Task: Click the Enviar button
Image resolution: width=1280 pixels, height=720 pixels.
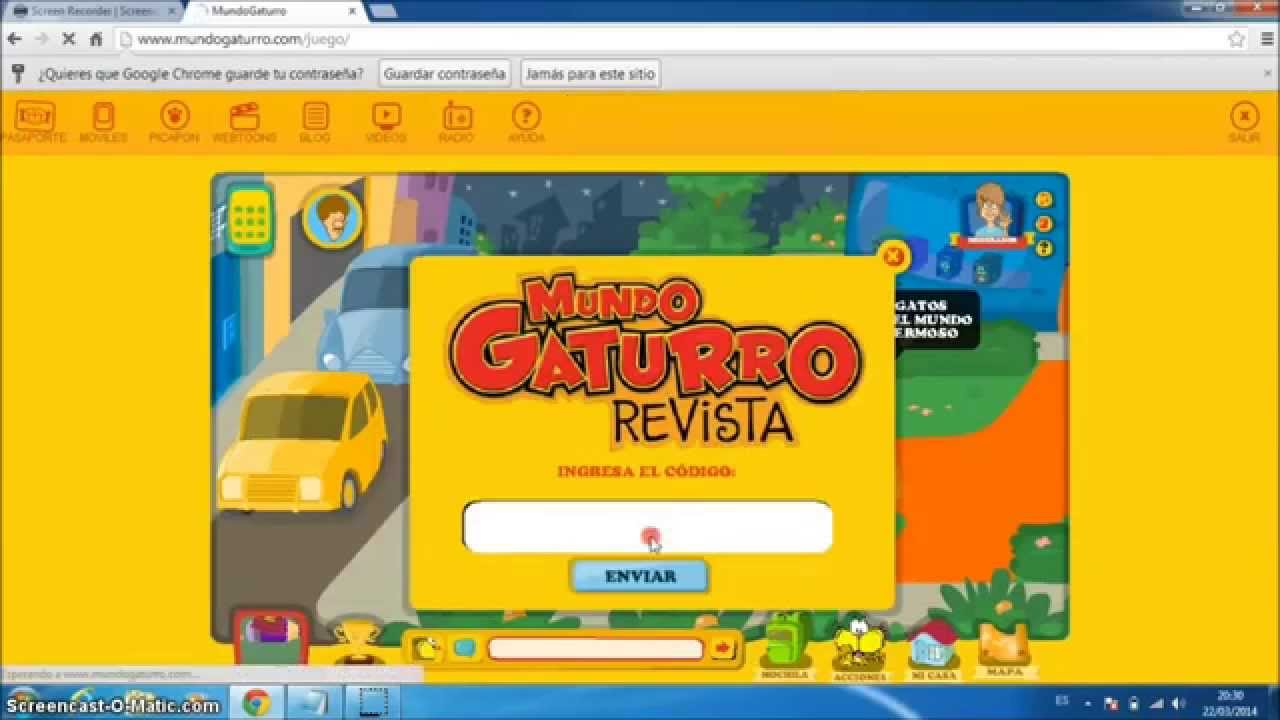Action: tap(640, 576)
